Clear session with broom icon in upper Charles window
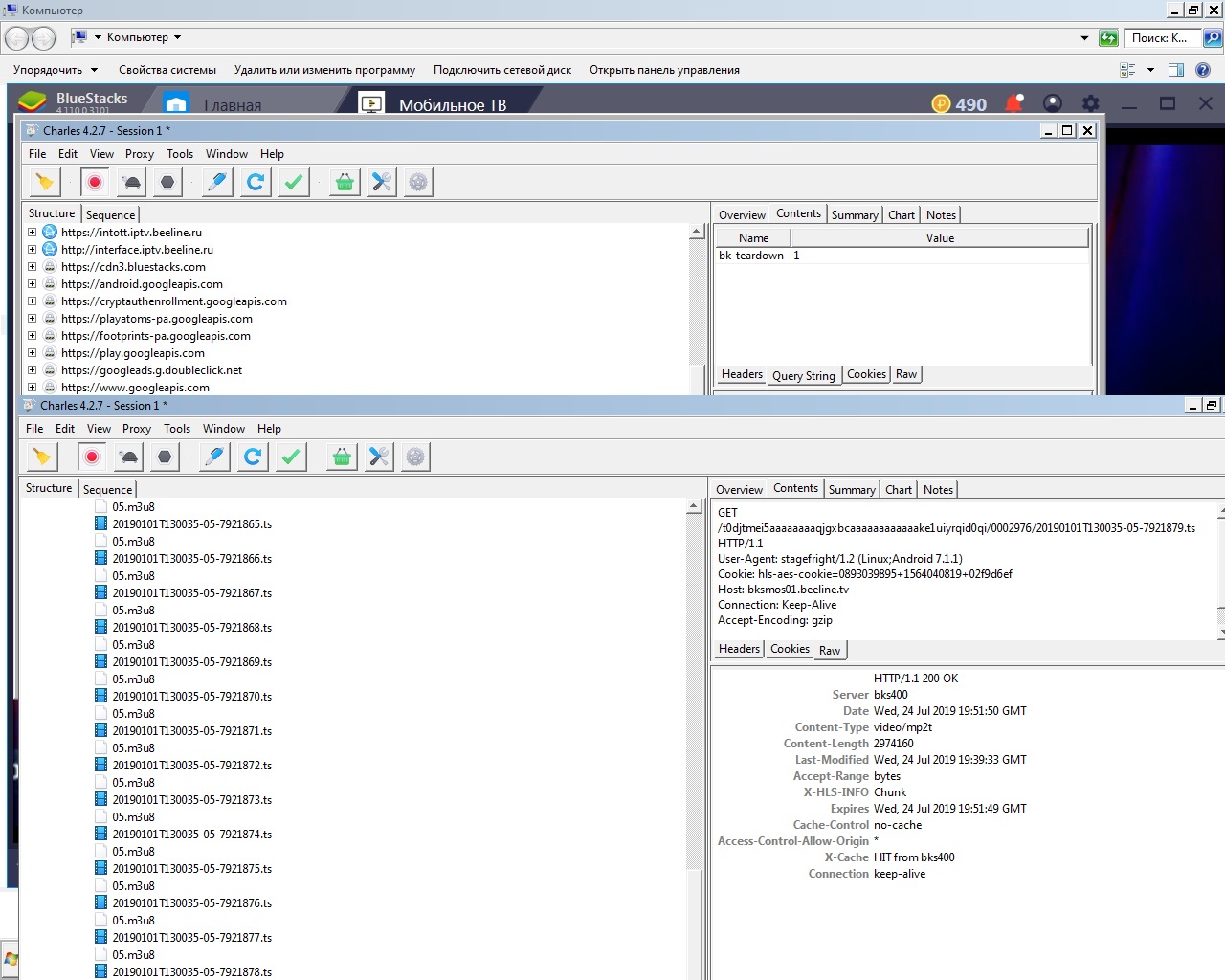Screen dimensions: 1225x980 [x=44, y=182]
